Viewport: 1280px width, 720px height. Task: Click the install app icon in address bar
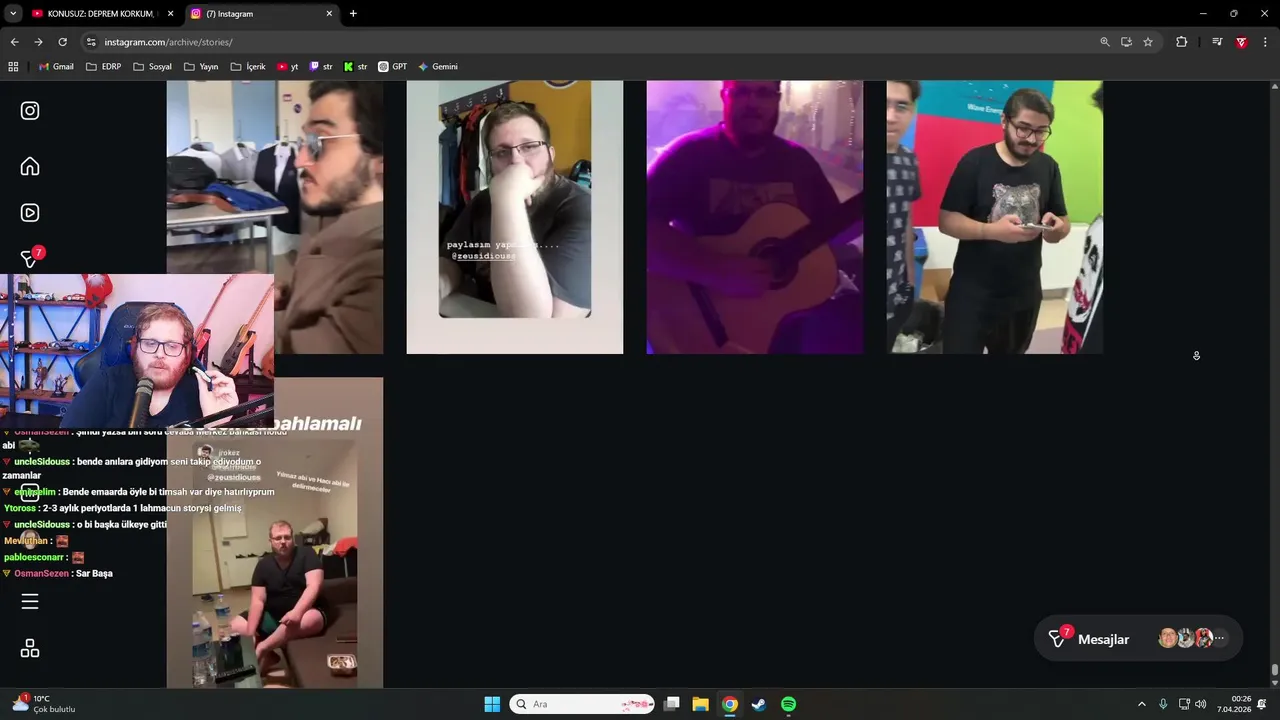(1126, 42)
